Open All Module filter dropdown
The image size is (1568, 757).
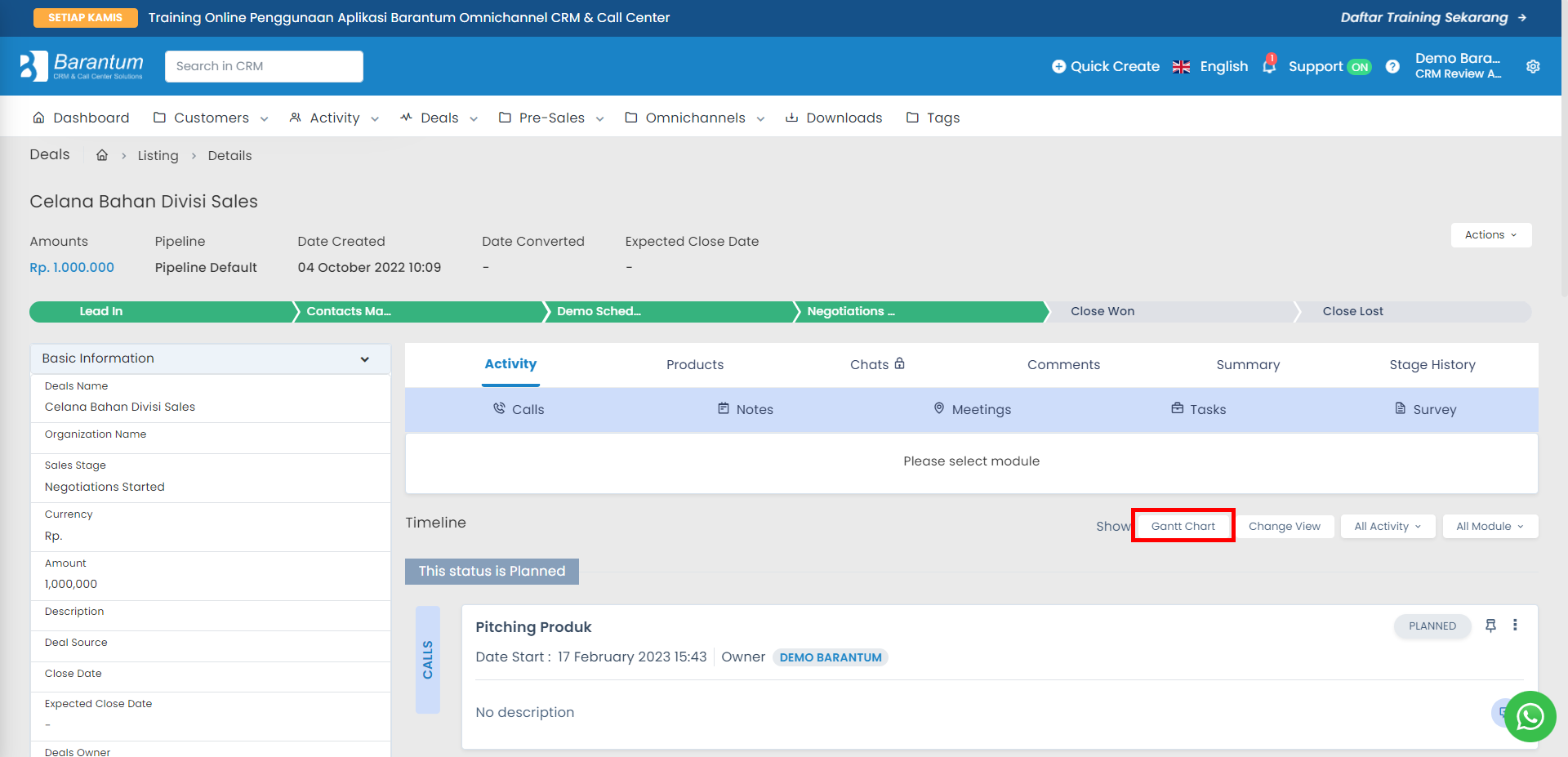click(x=1490, y=527)
